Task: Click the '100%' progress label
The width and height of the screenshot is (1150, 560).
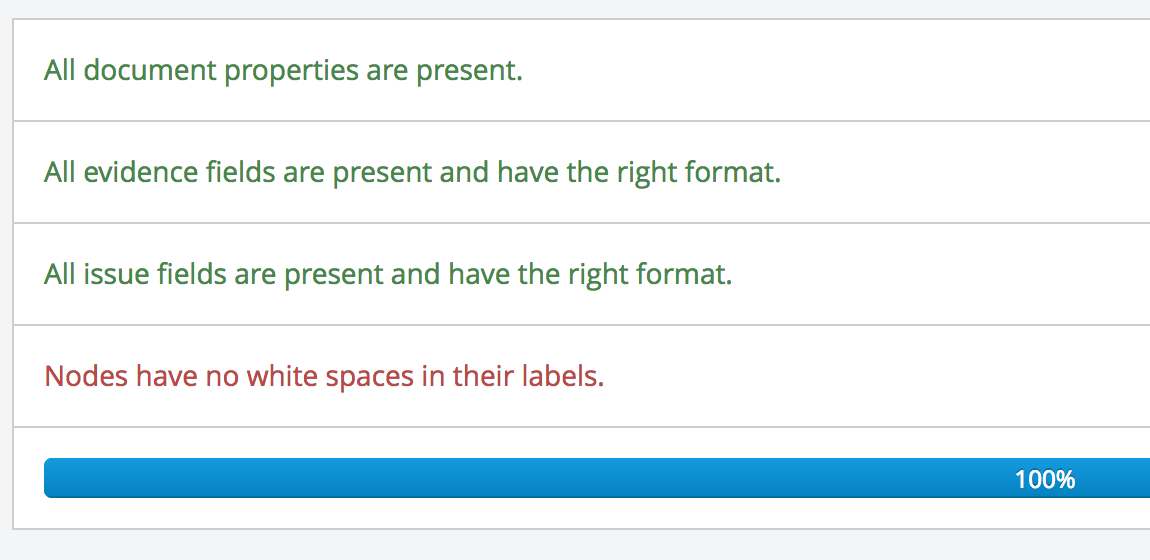Action: pos(1045,479)
